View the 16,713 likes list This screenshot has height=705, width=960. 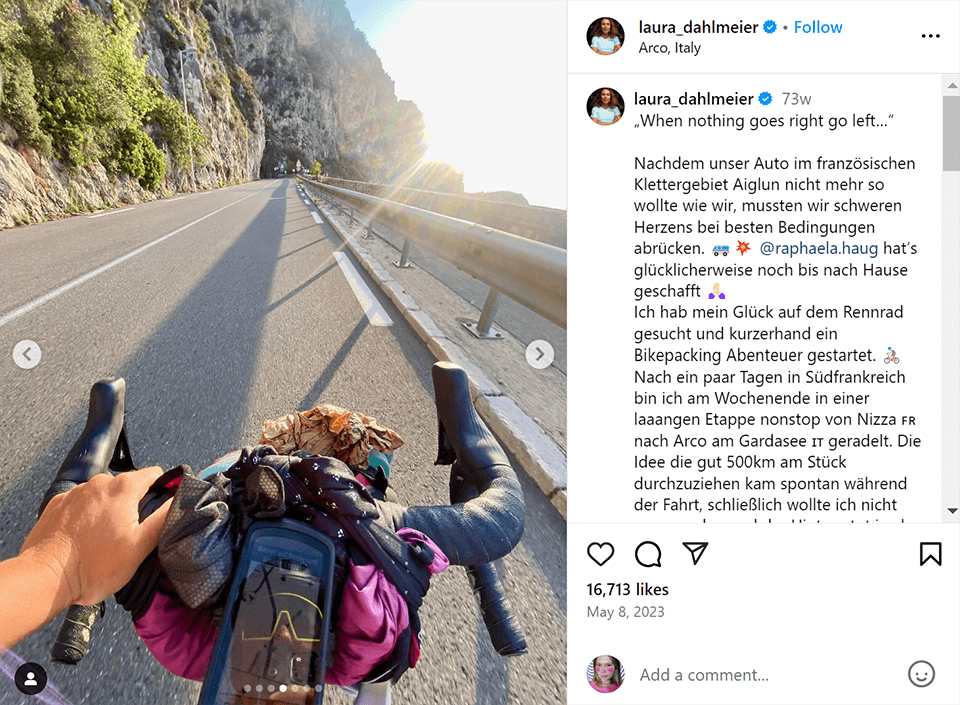point(627,589)
